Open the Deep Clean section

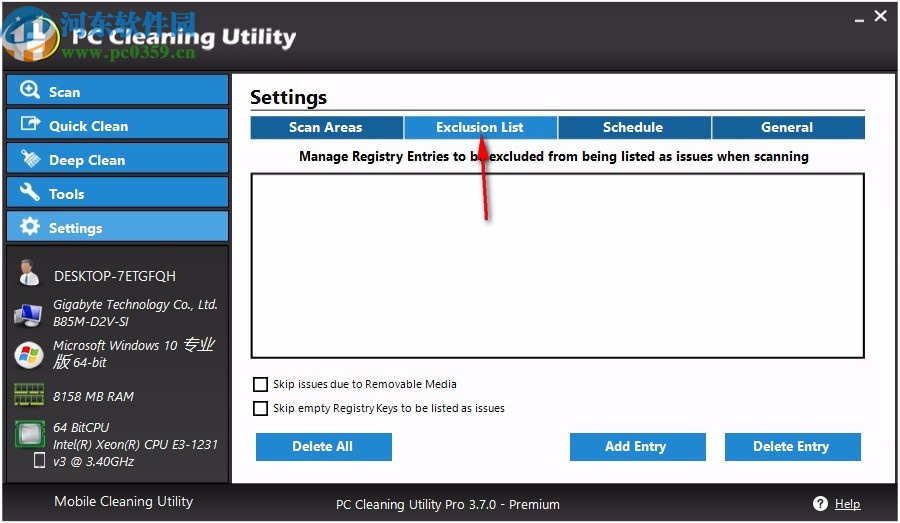pos(118,158)
